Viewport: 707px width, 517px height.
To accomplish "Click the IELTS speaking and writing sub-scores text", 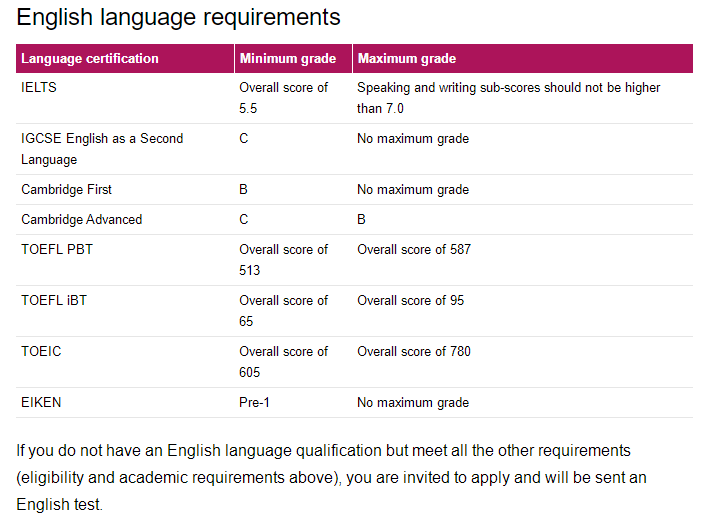I will [509, 98].
